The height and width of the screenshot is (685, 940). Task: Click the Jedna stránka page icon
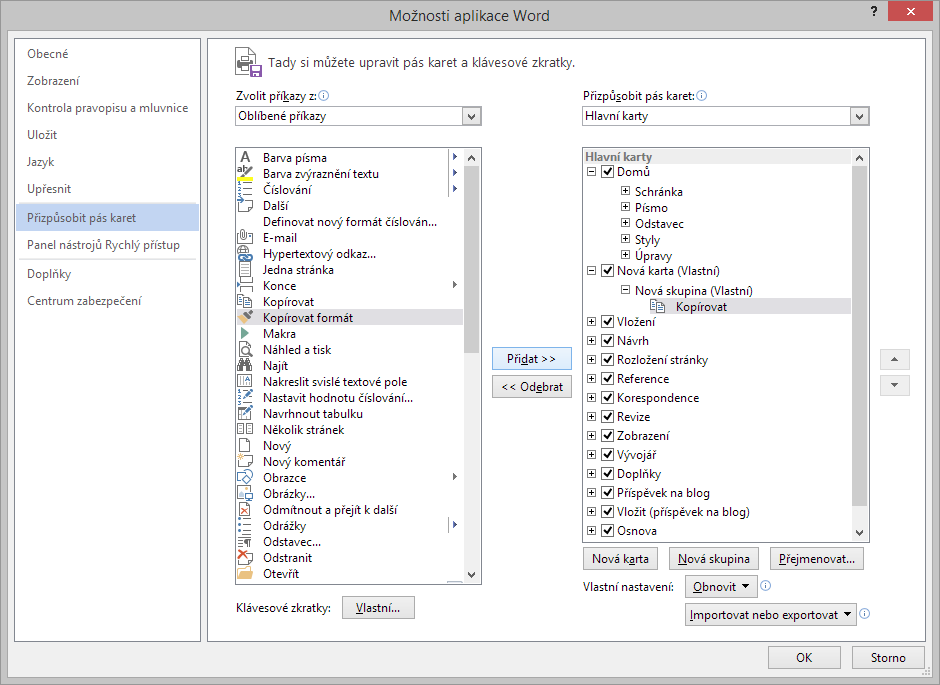[x=245, y=270]
